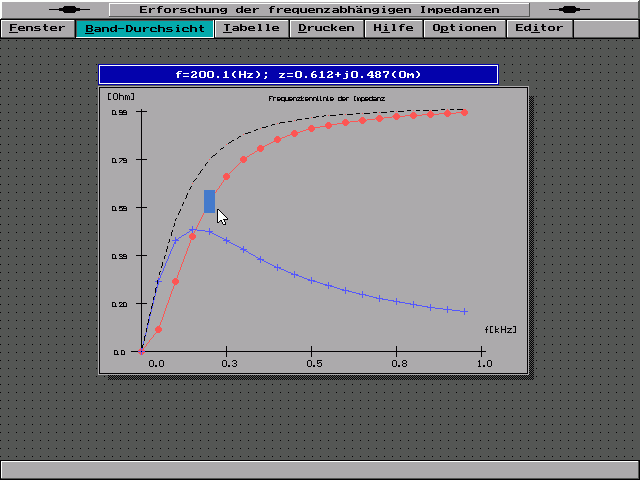Click the rightmost blue plus marker on blue curve
This screenshot has height=480, width=640.
[464, 311]
